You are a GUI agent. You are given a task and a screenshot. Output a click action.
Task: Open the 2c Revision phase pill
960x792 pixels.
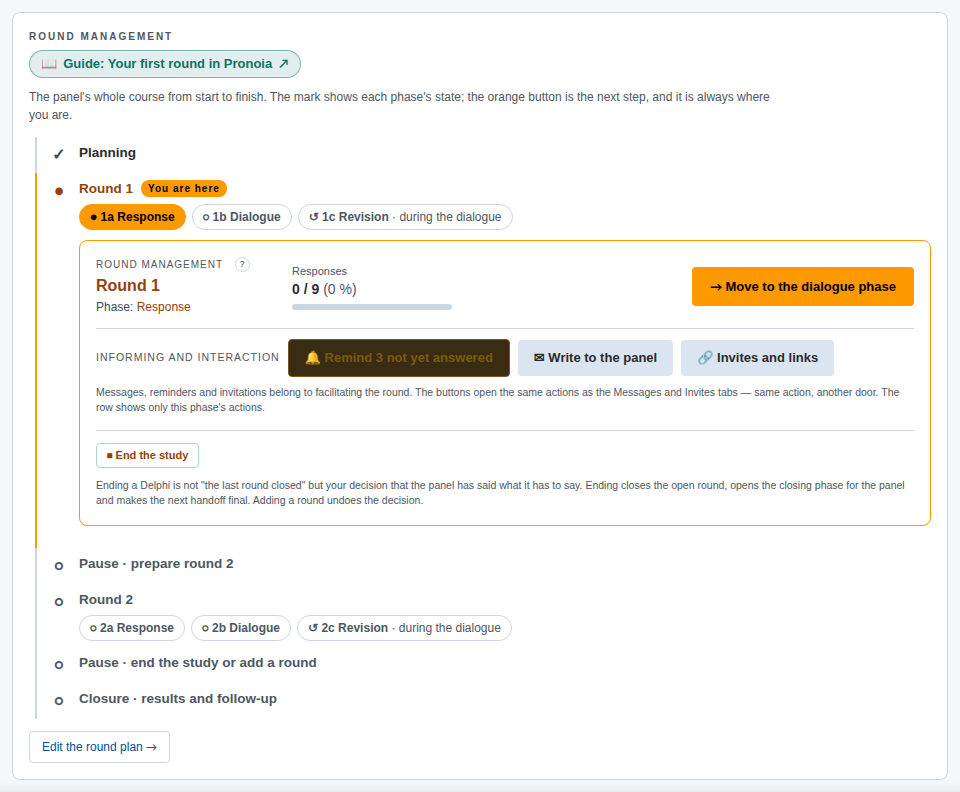pyautogui.click(x=404, y=628)
